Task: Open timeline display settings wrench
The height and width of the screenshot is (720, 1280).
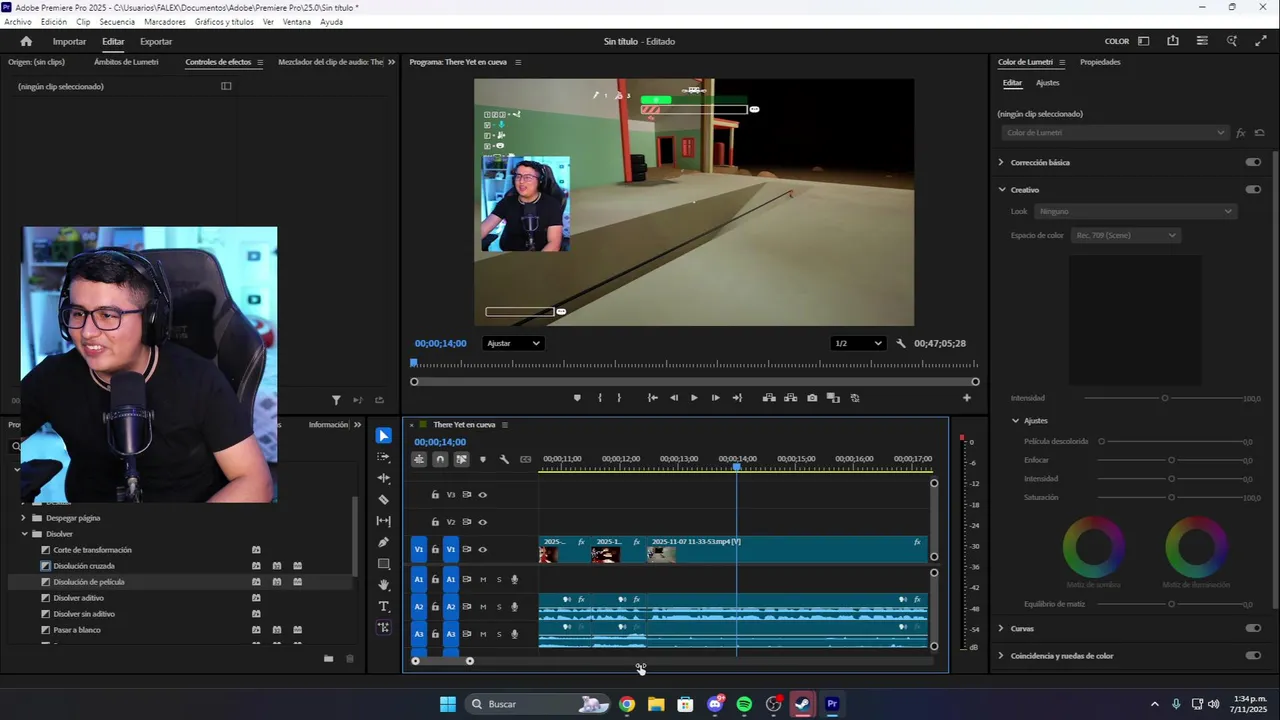Action: pos(504,460)
